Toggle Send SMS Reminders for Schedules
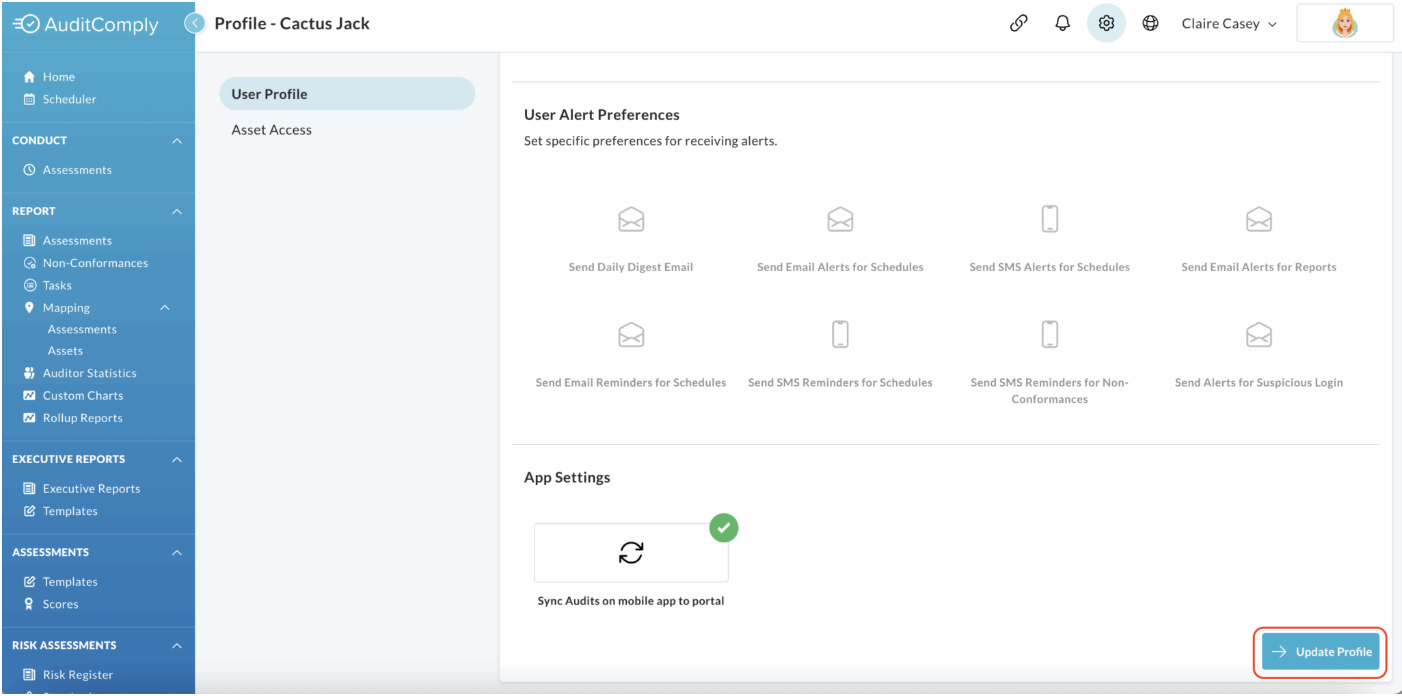Image resolution: width=1402 pixels, height=696 pixels. pyautogui.click(x=840, y=335)
